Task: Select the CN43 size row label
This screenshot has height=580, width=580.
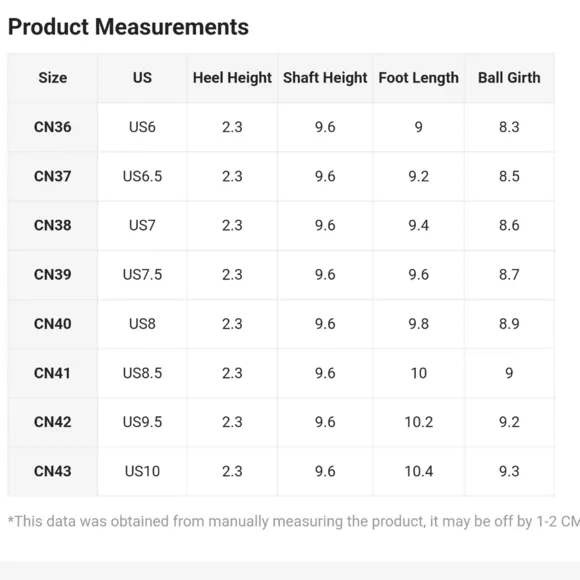Action: [53, 471]
